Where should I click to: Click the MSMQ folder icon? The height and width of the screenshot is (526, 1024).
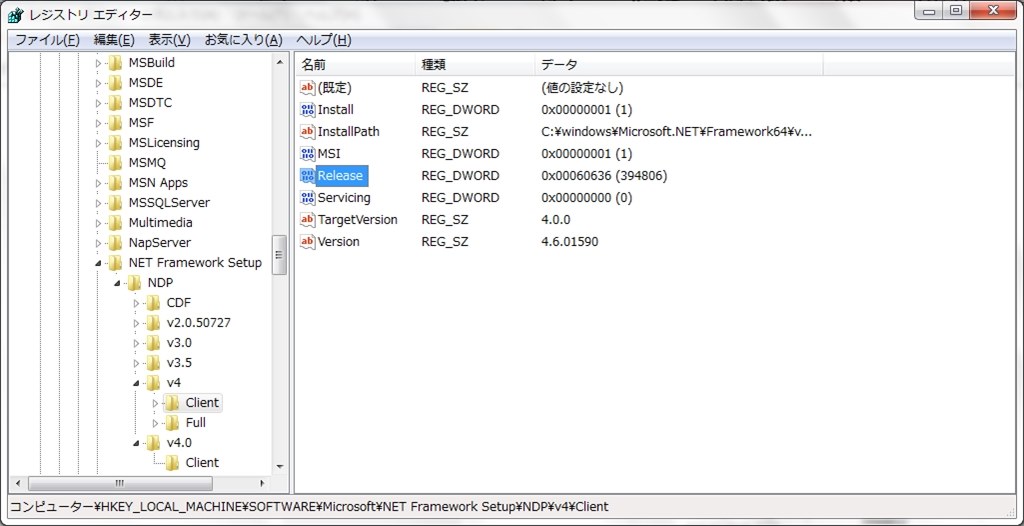point(116,163)
